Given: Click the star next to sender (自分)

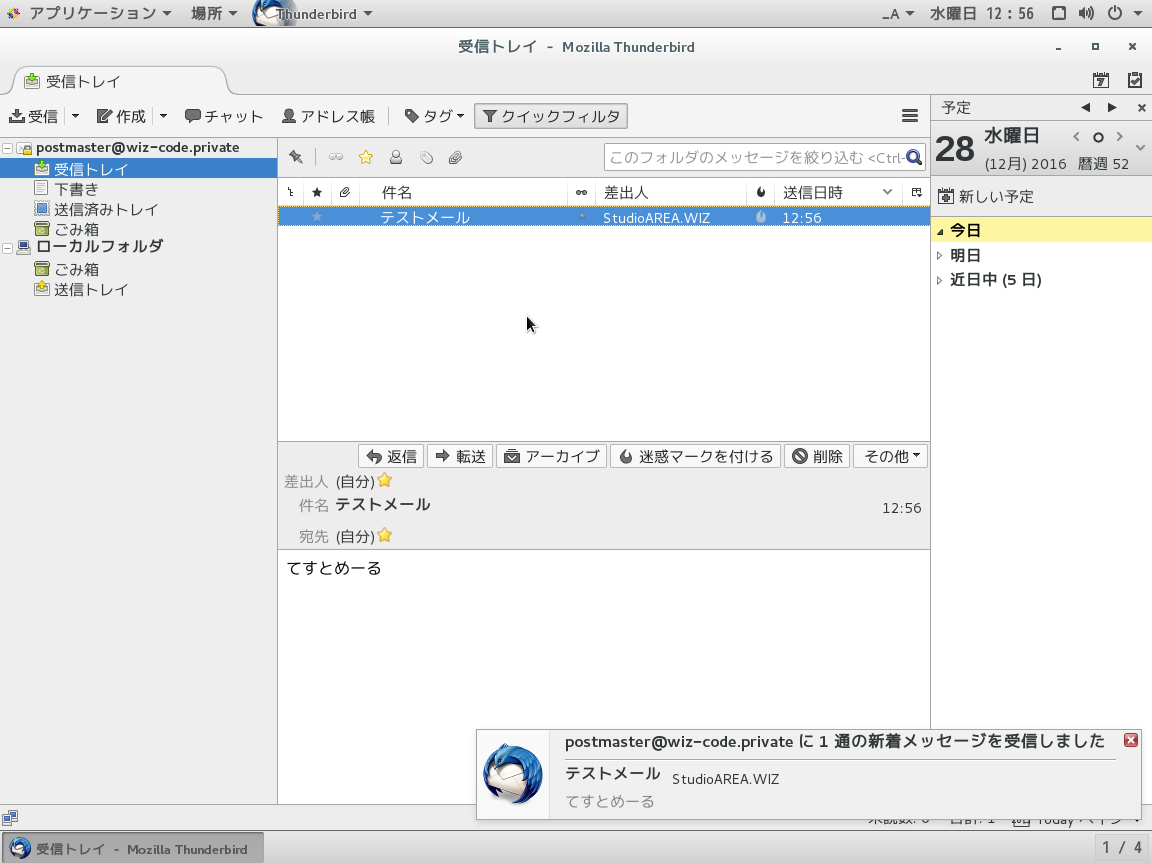Looking at the screenshot, I should pos(385,480).
